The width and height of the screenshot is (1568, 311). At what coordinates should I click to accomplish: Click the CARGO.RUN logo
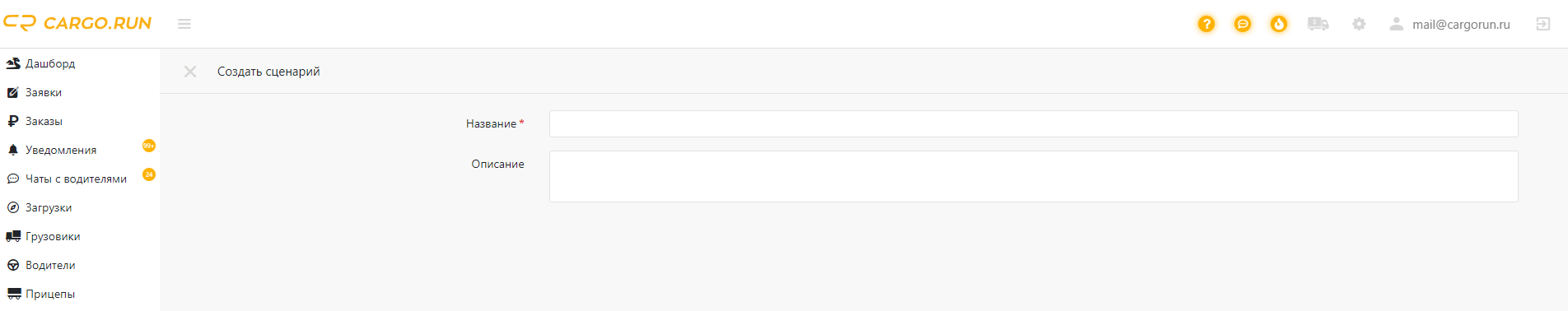[x=77, y=23]
